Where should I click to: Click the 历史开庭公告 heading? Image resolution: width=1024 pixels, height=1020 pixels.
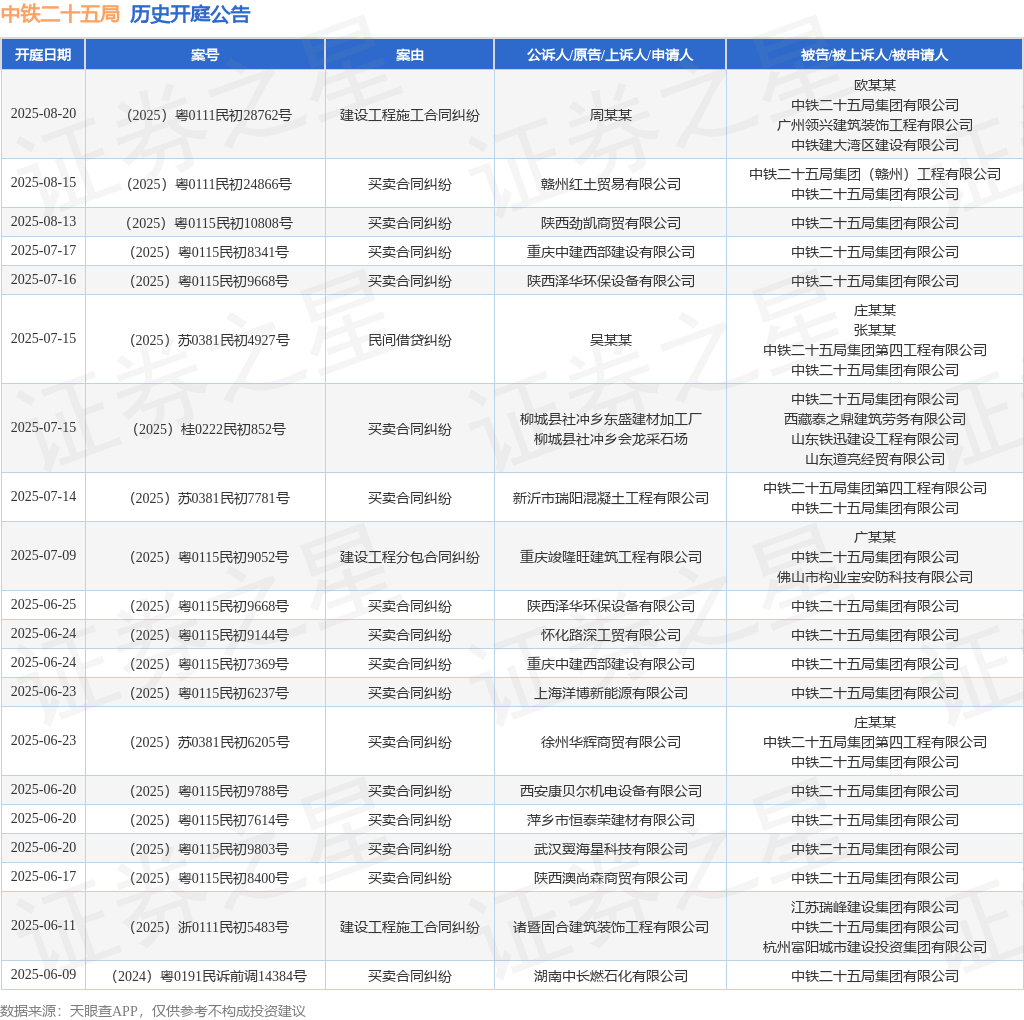(190, 14)
